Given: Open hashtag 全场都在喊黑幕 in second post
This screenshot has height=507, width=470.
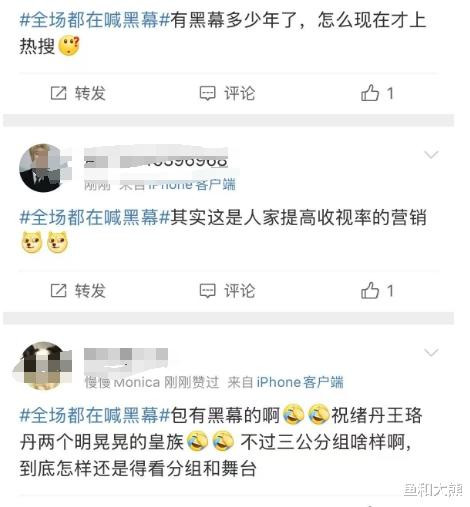Looking at the screenshot, I should (95, 218).
